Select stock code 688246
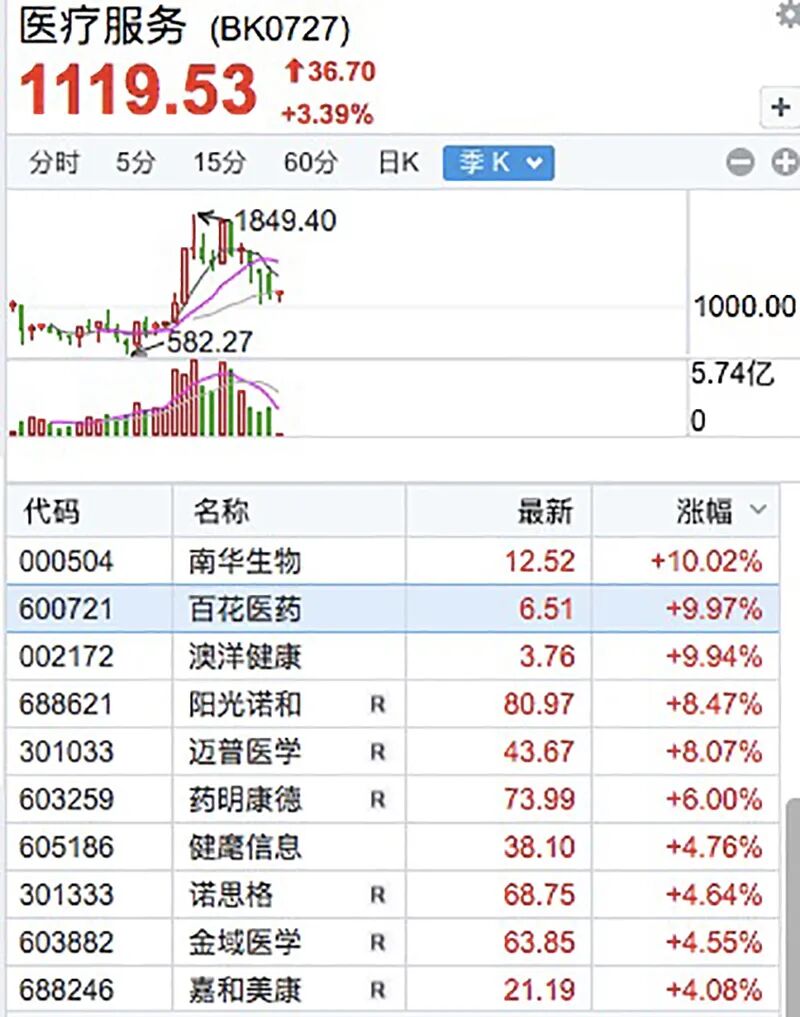This screenshot has height=1017, width=800. coord(66,990)
